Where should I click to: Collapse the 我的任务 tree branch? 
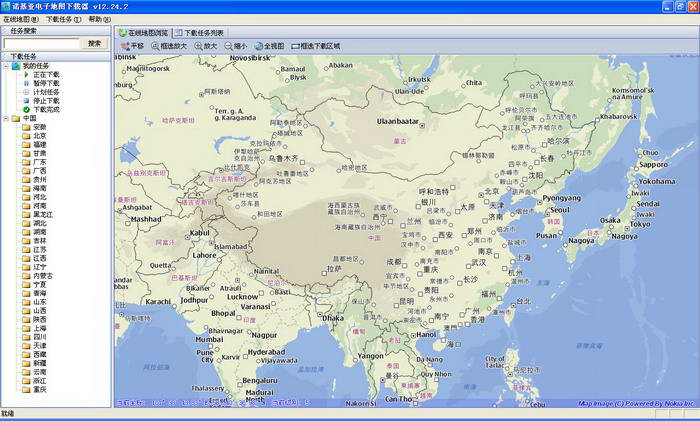(6, 66)
